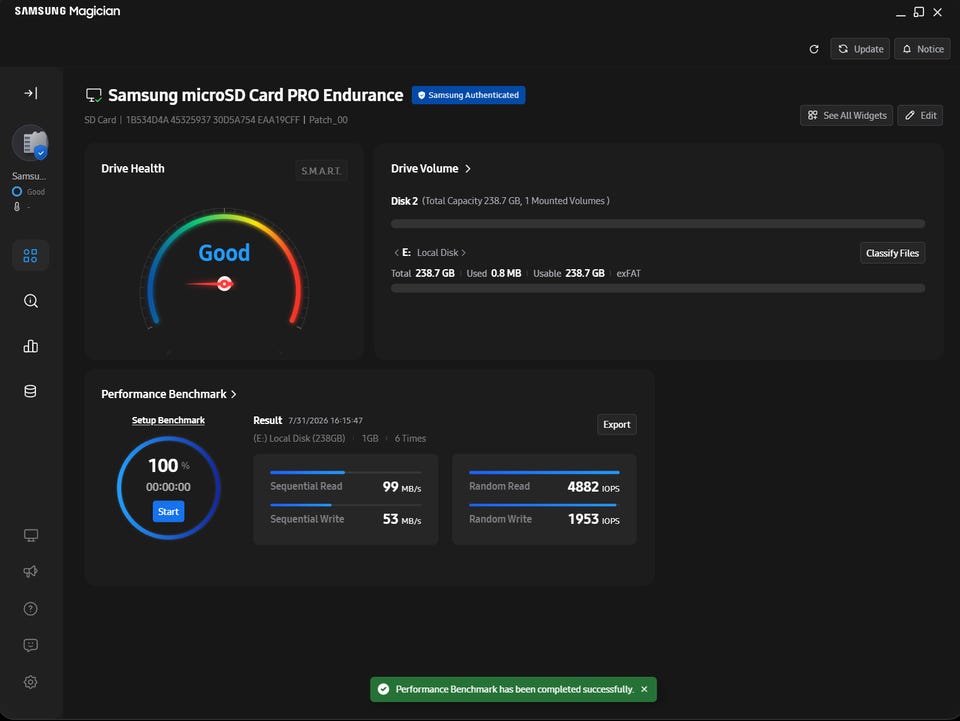Viewport: 960px width, 721px height.
Task: Click the Disk 2 capacity bar
Action: point(658,224)
